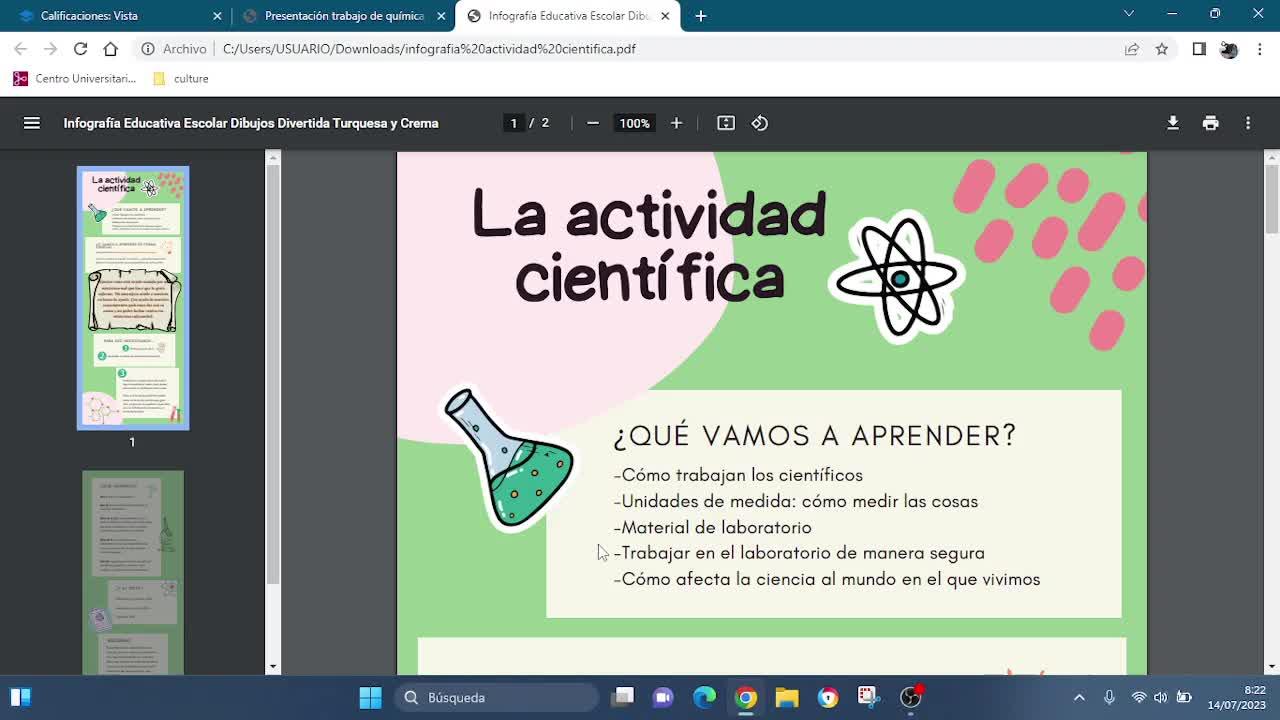This screenshot has height=720, width=1280.
Task: Close the Infografía Educativa Escolar tab
Action: click(665, 16)
